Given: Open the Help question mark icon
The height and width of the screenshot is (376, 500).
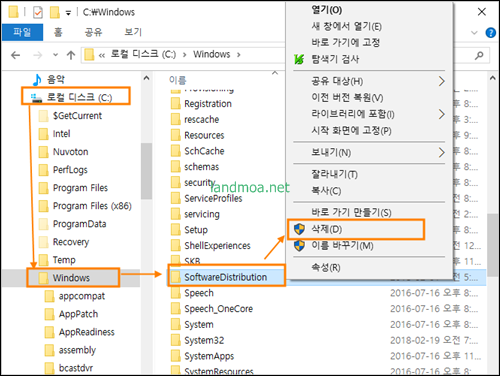Looking at the screenshot, I should tap(490, 33).
